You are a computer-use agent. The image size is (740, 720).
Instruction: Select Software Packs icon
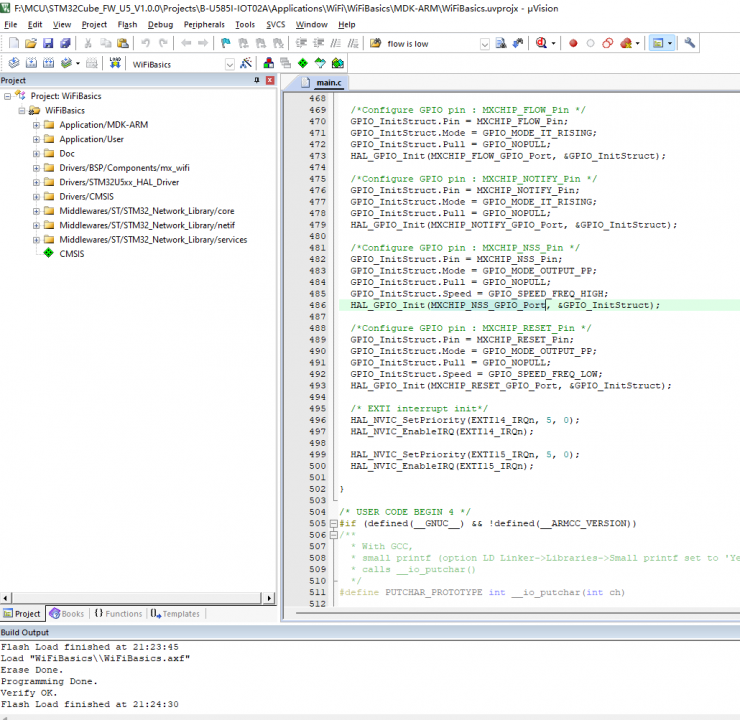click(320, 63)
